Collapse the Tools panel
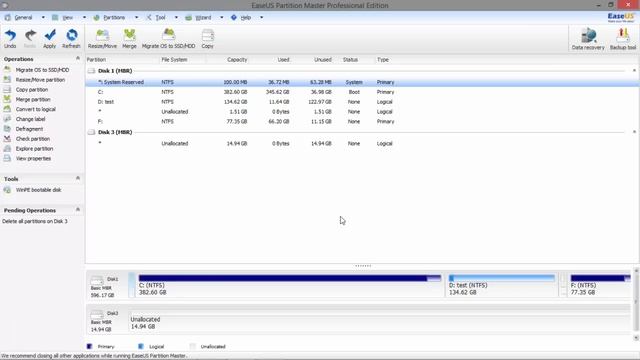 [78, 178]
